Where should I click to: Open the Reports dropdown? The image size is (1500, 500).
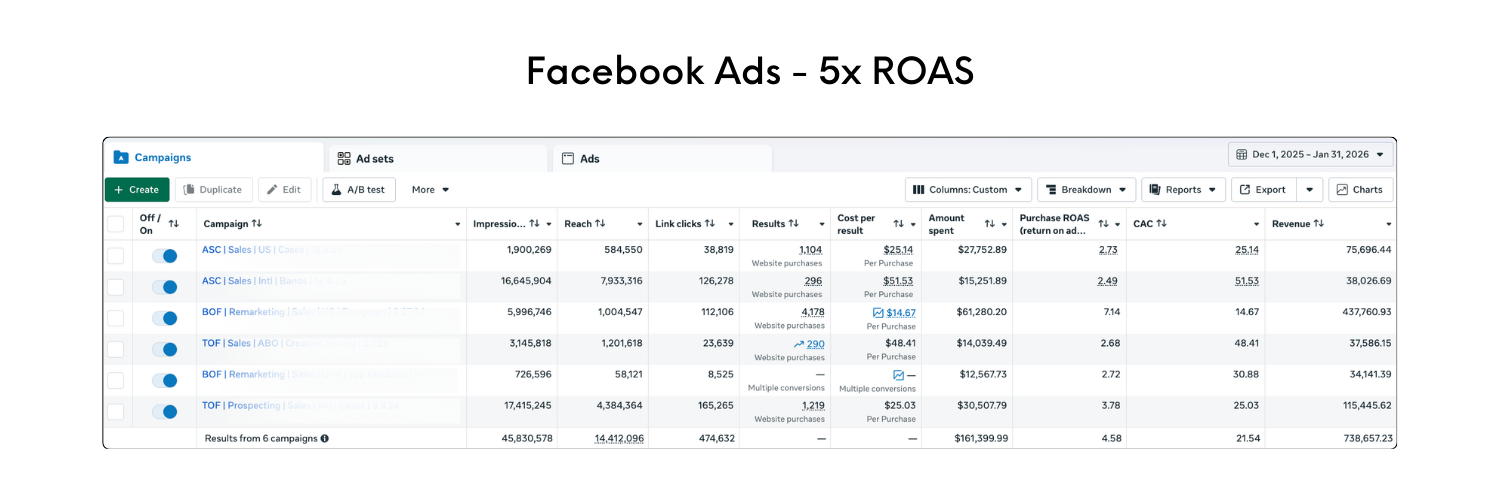point(1183,189)
